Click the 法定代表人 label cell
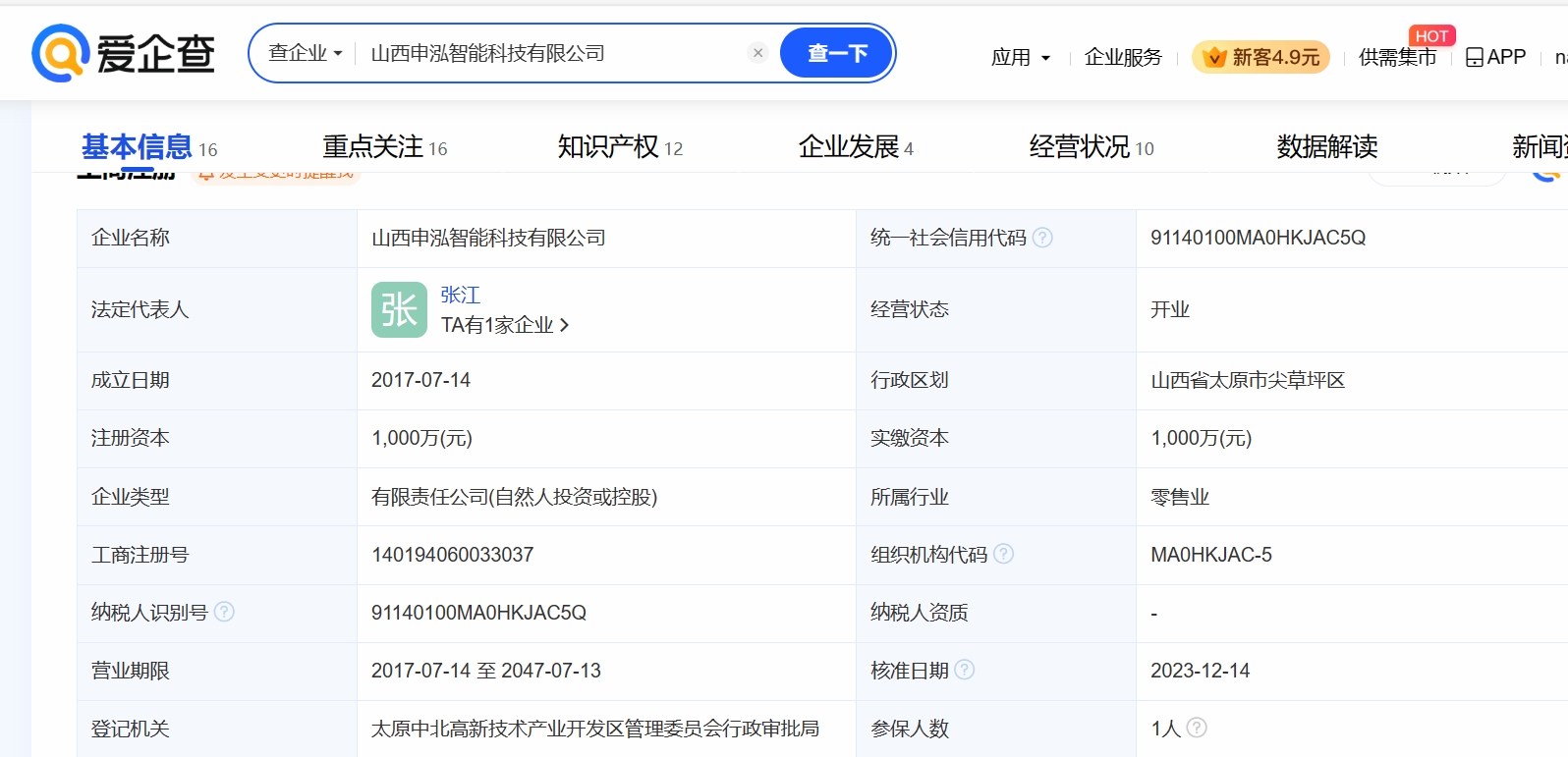1568x757 pixels. tap(217, 309)
